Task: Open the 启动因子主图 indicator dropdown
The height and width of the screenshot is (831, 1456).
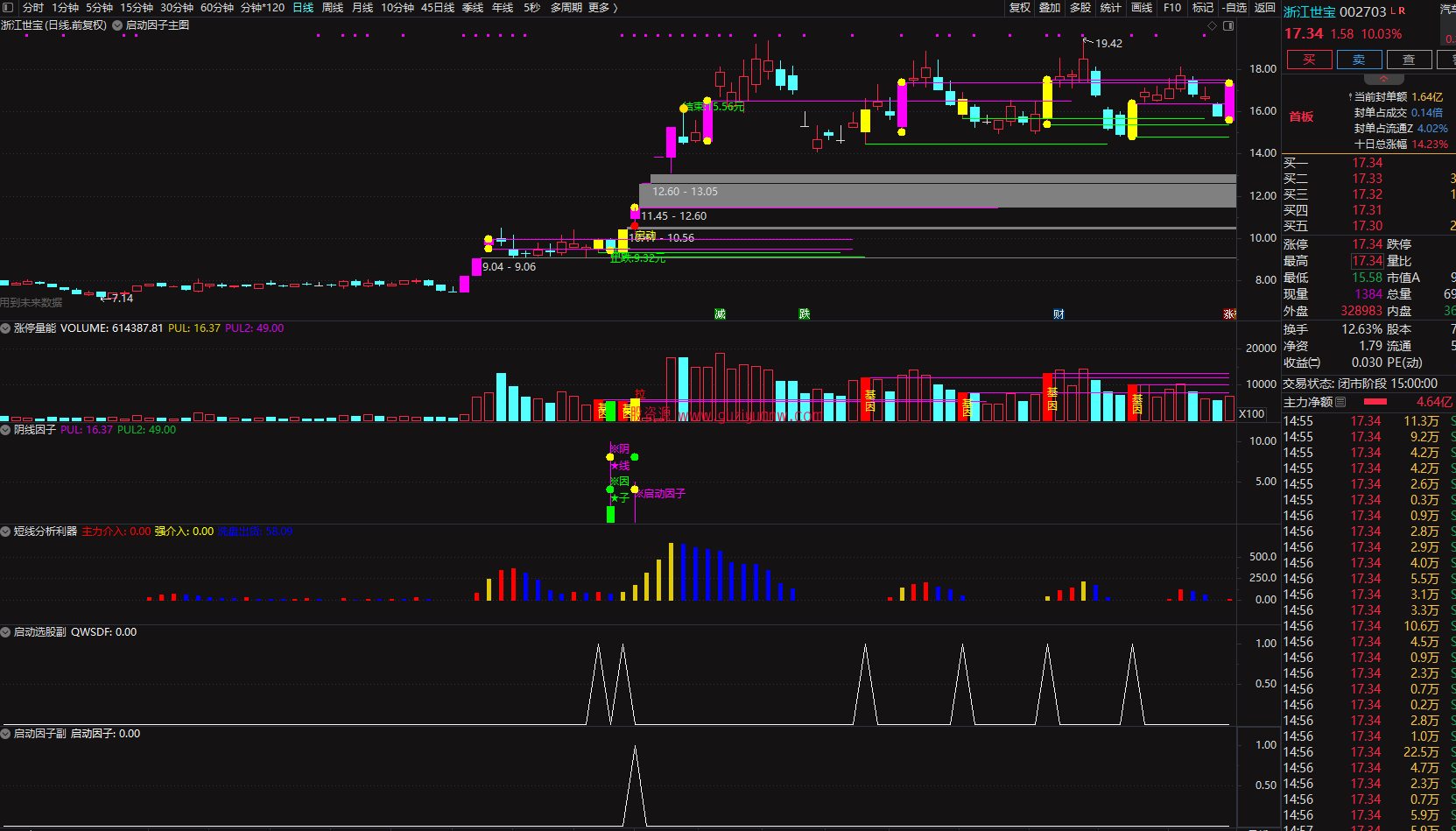Action: [x=117, y=25]
